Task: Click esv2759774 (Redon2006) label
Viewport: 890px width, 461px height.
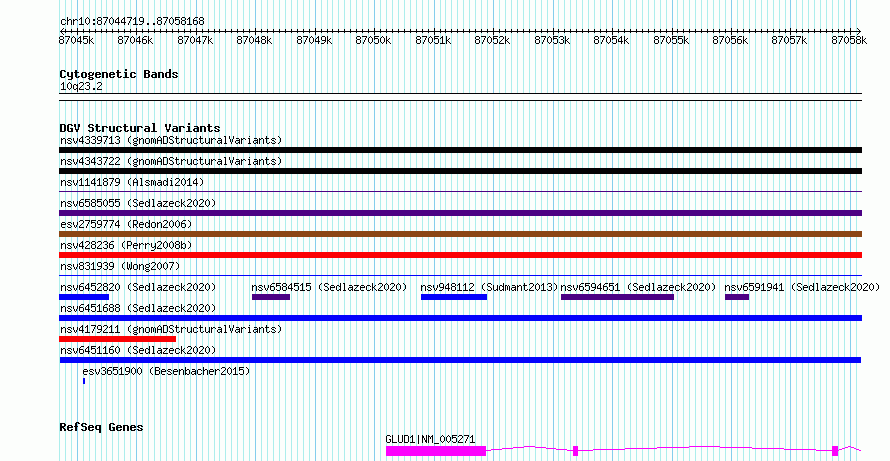Action: [126, 224]
